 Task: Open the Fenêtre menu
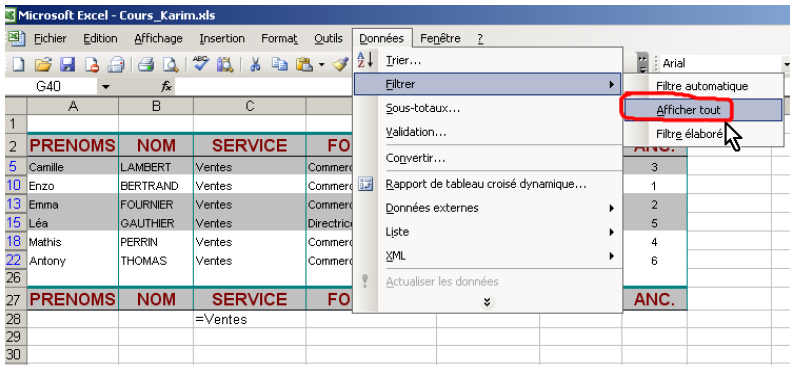[x=440, y=39]
